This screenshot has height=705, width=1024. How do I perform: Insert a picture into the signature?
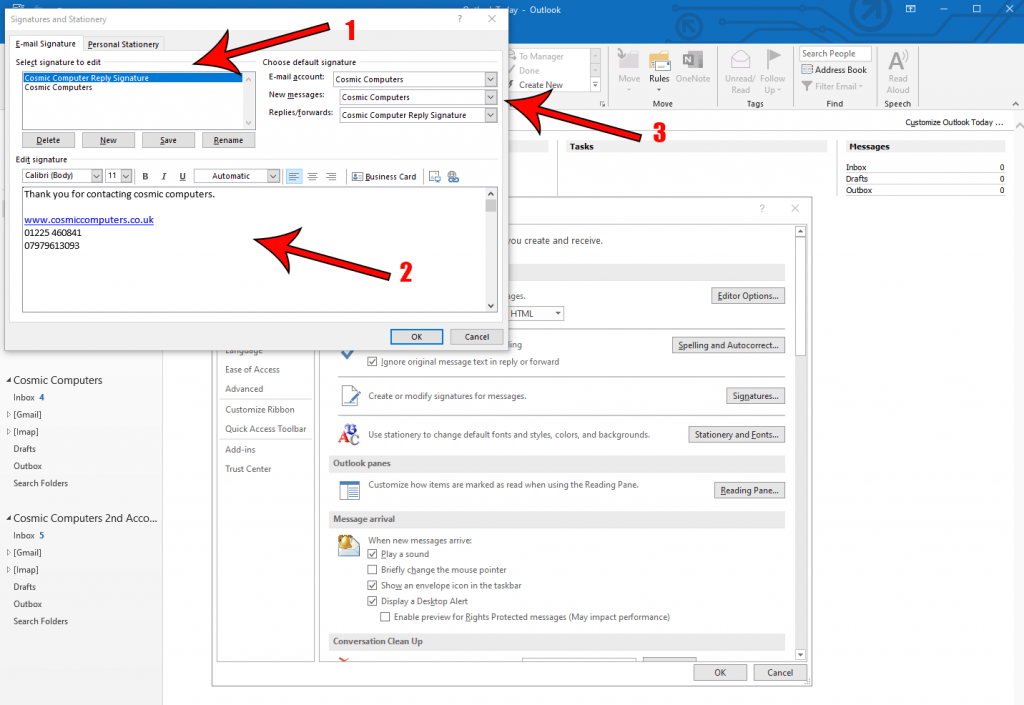pyautogui.click(x=436, y=176)
